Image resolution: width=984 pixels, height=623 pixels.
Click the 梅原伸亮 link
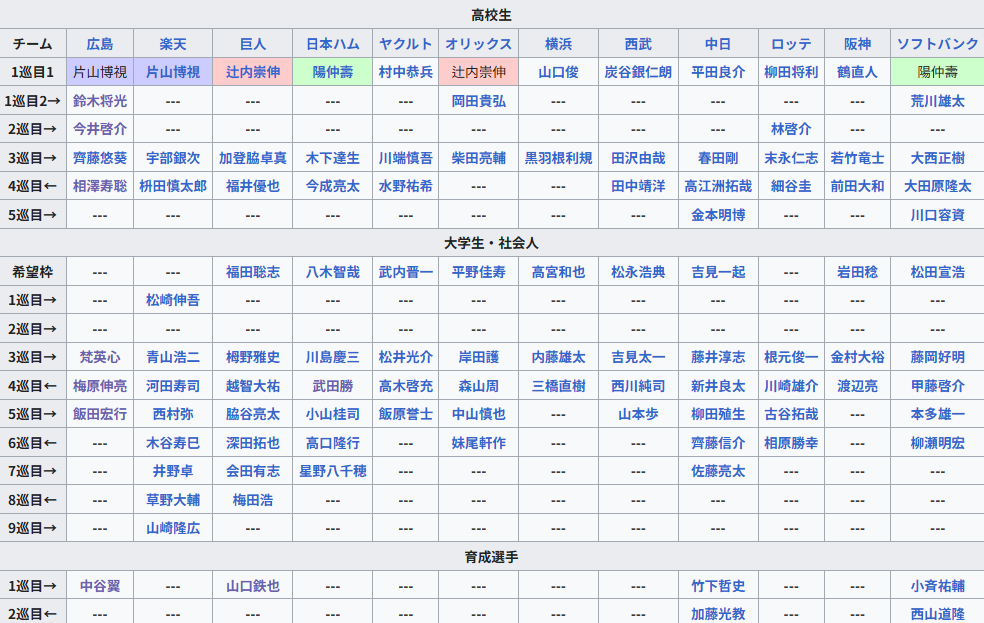100,386
